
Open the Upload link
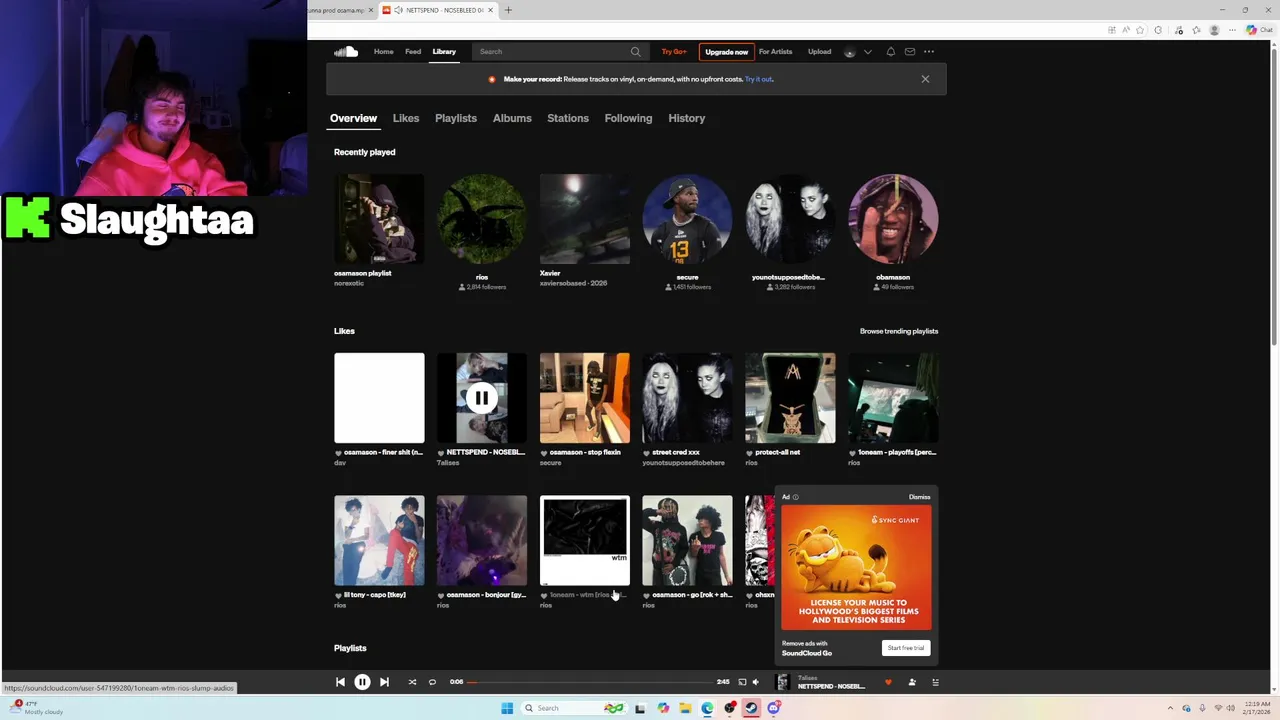pos(820,52)
